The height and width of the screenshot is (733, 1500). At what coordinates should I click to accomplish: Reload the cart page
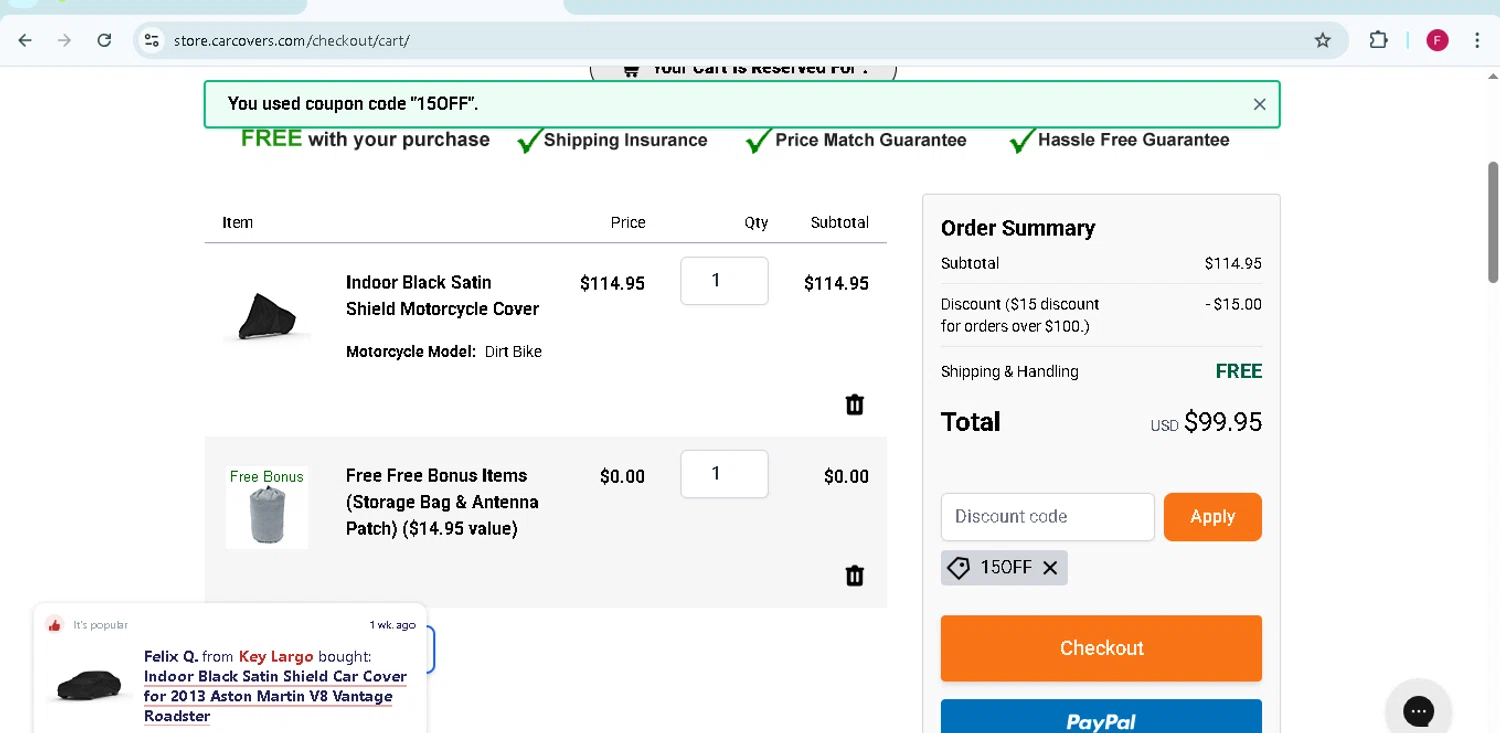[x=104, y=40]
